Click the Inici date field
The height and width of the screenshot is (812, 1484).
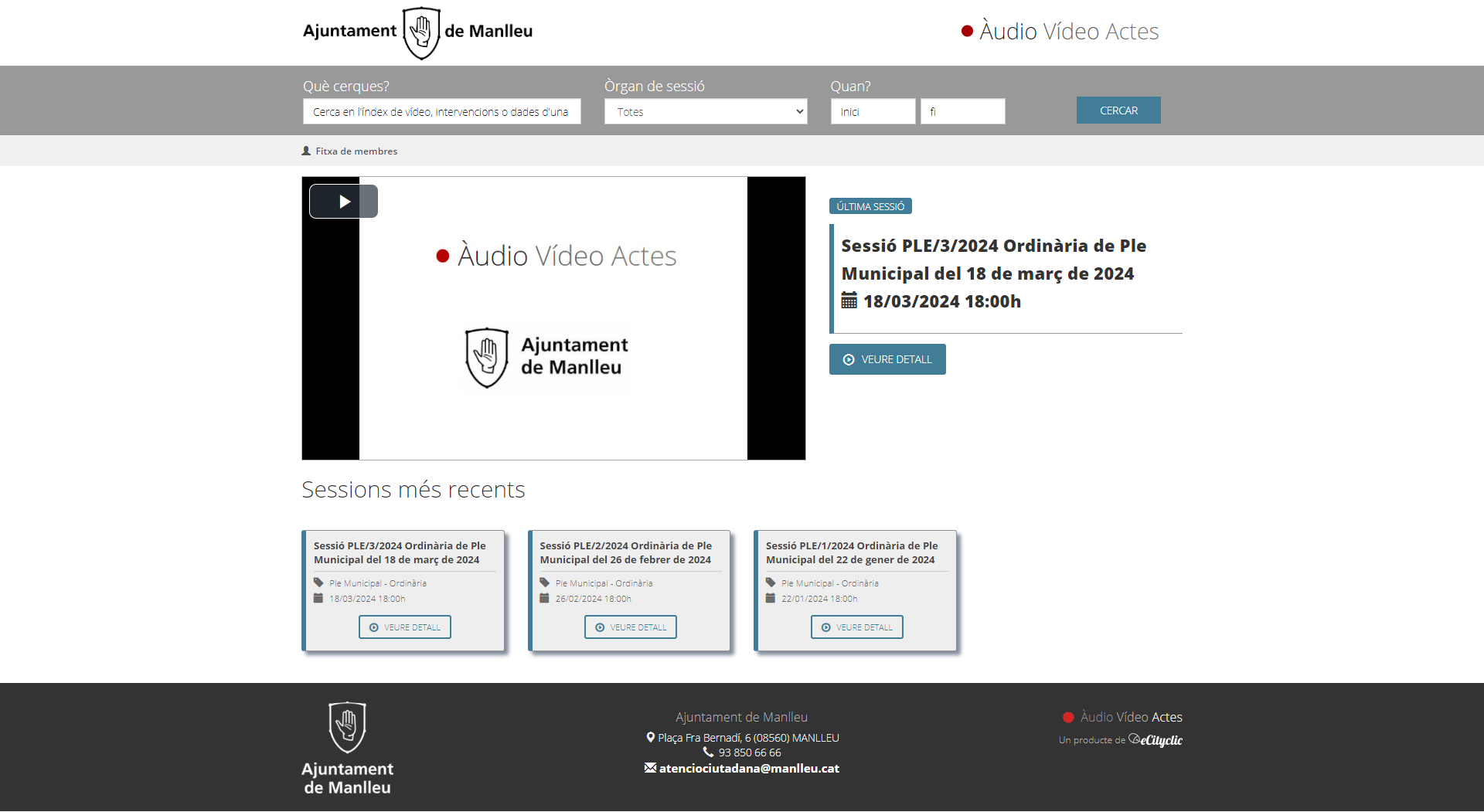point(873,111)
